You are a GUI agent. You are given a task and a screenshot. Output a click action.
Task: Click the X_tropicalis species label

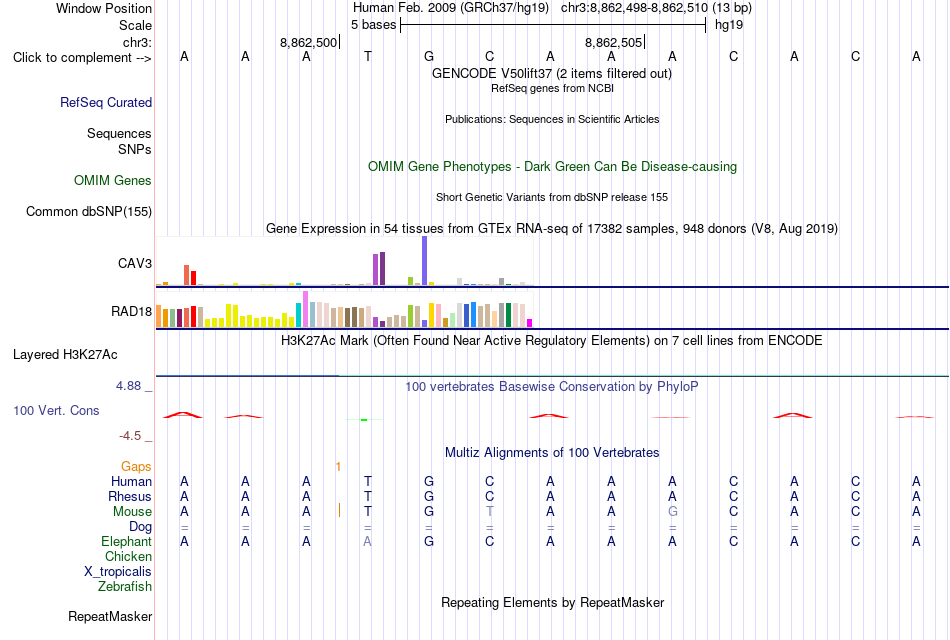click(118, 572)
